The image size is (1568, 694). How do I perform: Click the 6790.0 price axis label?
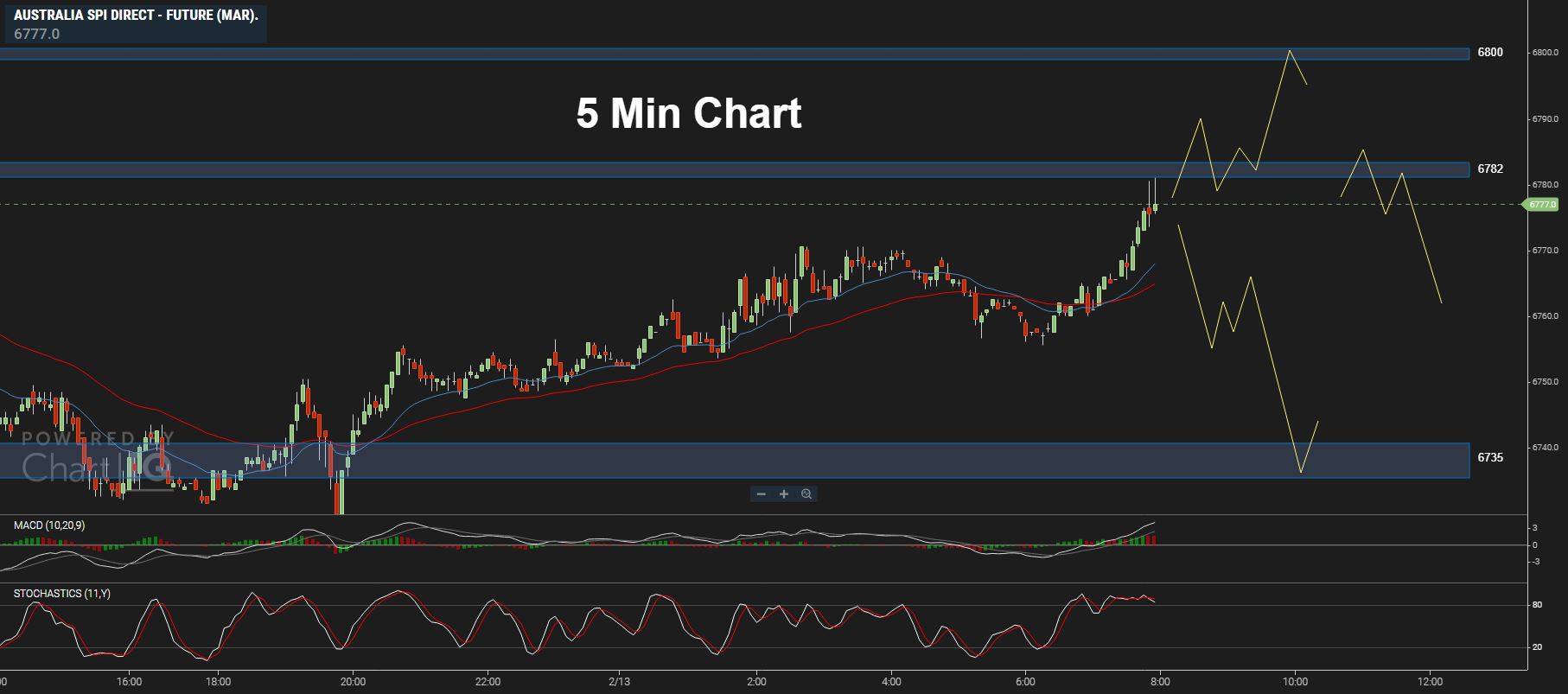click(x=1546, y=118)
